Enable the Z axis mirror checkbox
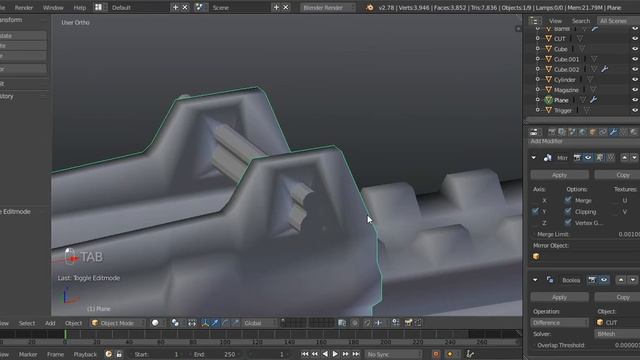 click(535, 223)
